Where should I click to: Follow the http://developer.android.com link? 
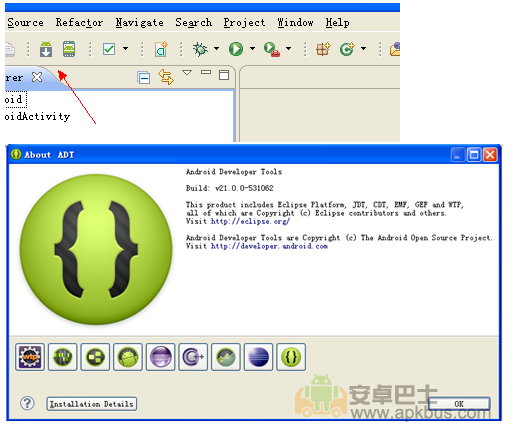[x=269, y=246]
